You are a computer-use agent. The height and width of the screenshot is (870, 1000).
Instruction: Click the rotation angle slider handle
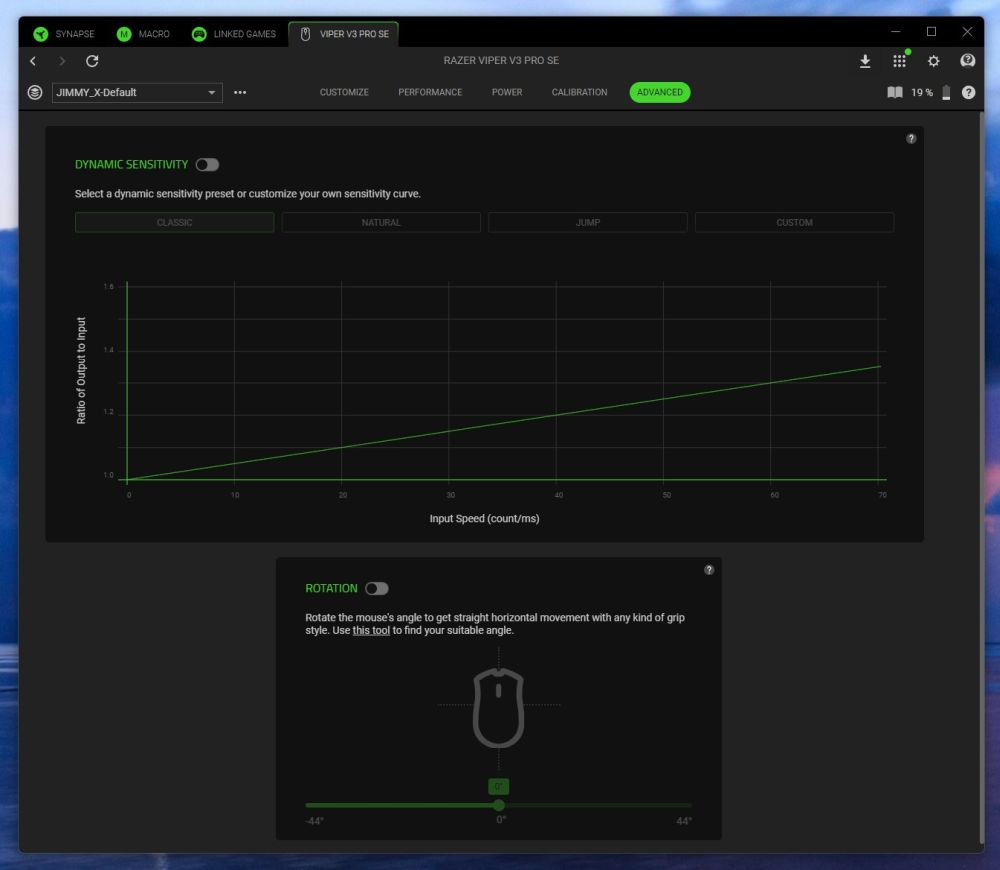click(499, 805)
